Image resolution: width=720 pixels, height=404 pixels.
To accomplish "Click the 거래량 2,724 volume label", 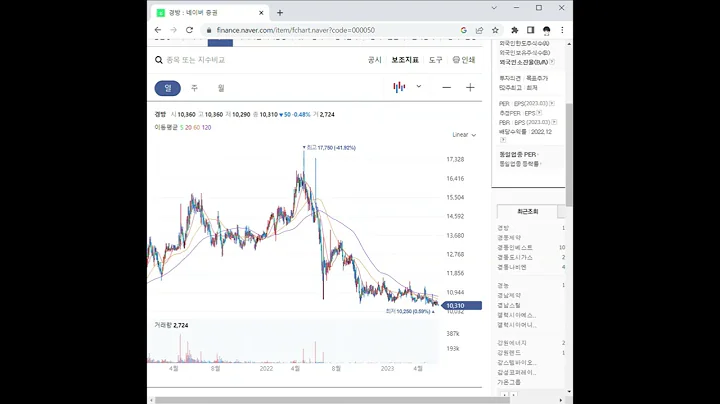I will 171,325.
